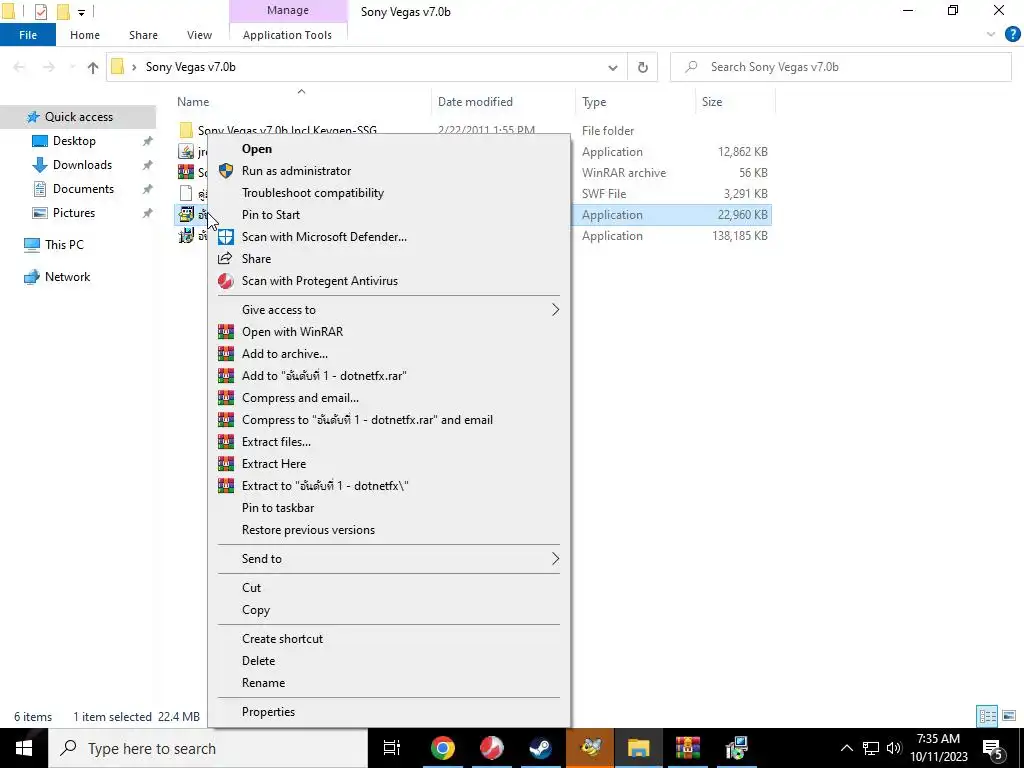The height and width of the screenshot is (768, 1024).
Task: Switch to Details view icon
Action: 987,716
